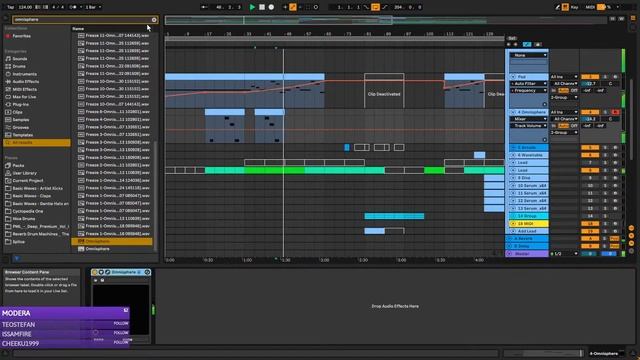The height and width of the screenshot is (360, 640).
Task: Open Frequency automation parameter dropdown
Action: click(528, 91)
